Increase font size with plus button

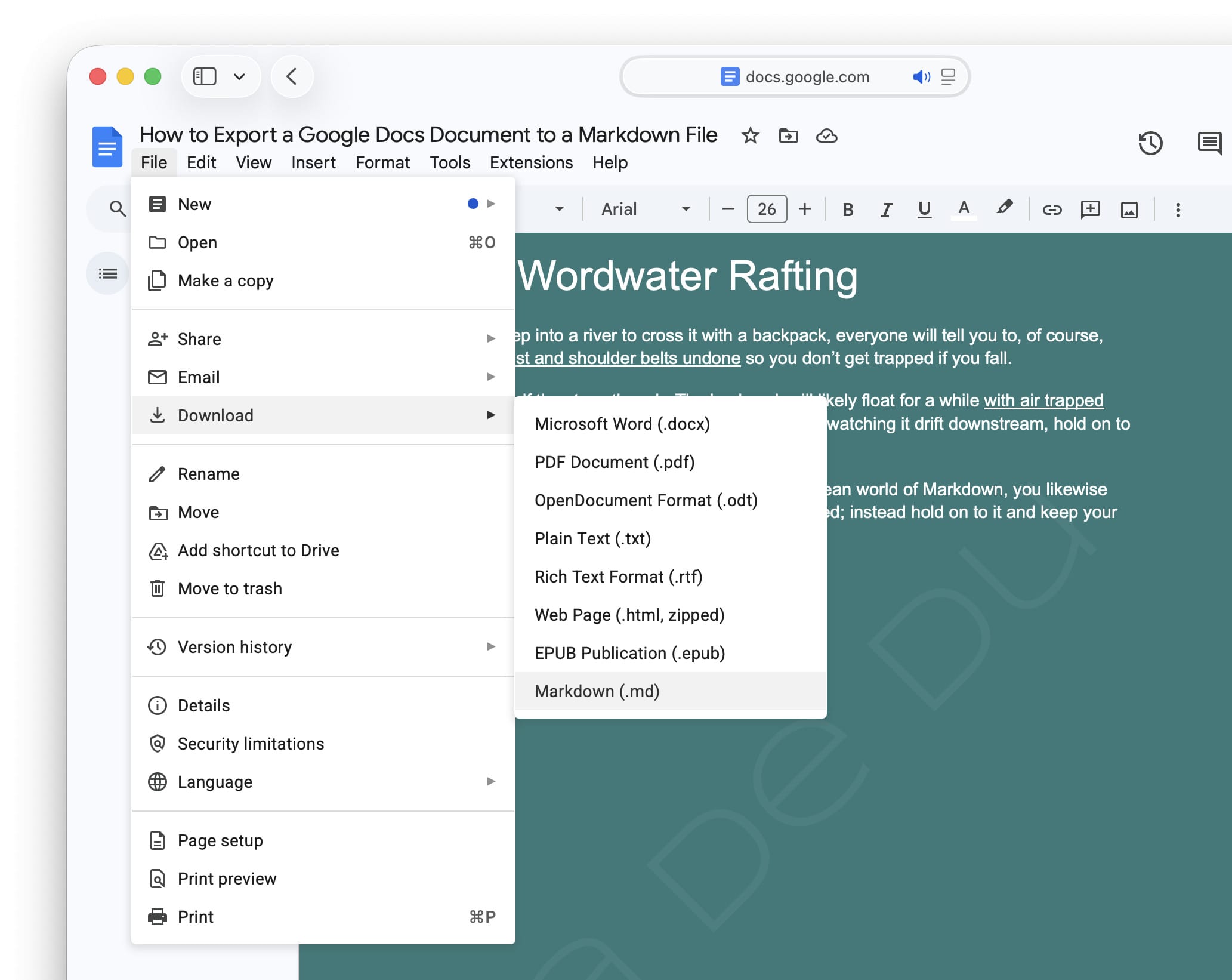805,209
